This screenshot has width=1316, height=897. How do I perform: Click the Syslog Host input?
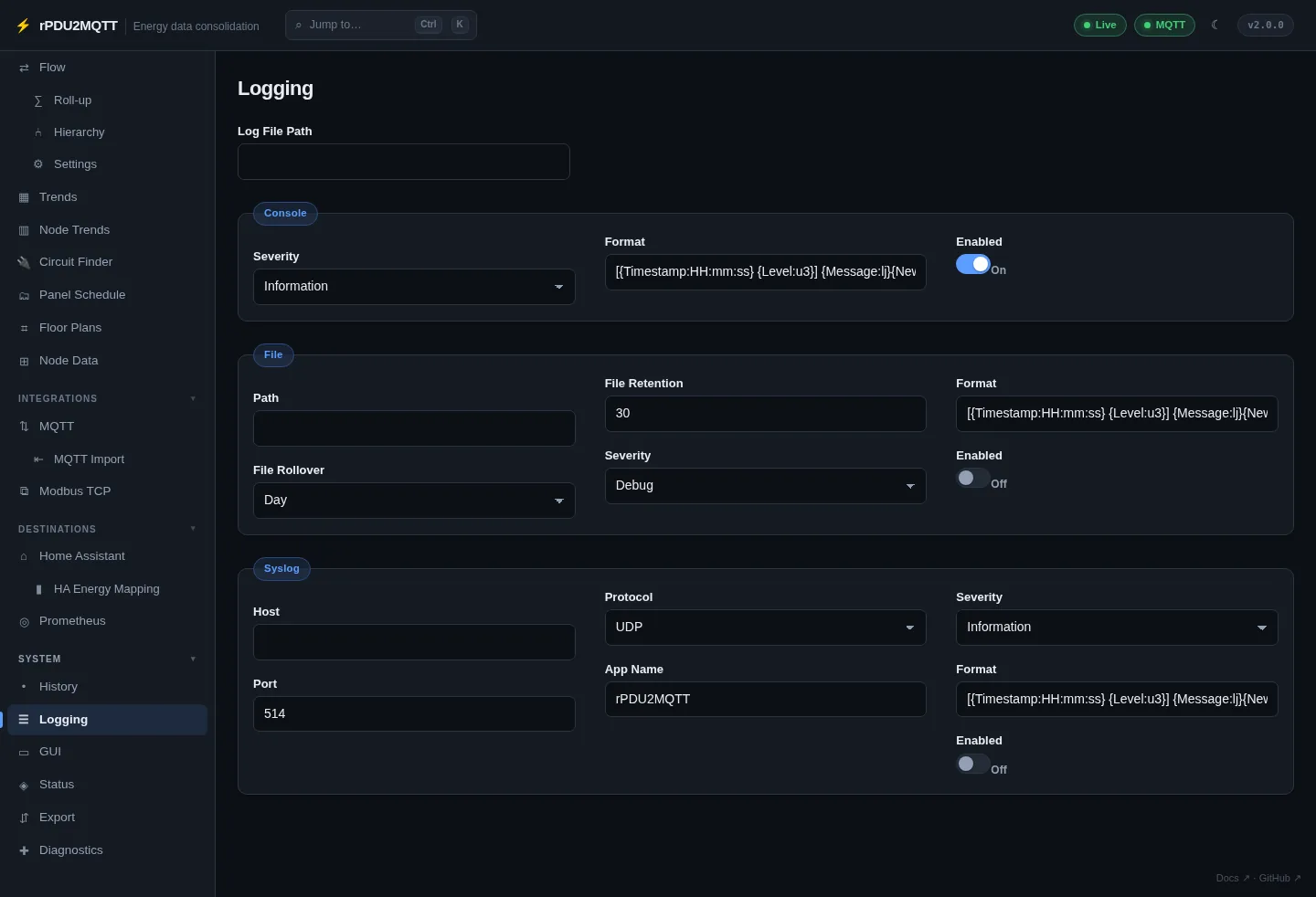coord(414,642)
